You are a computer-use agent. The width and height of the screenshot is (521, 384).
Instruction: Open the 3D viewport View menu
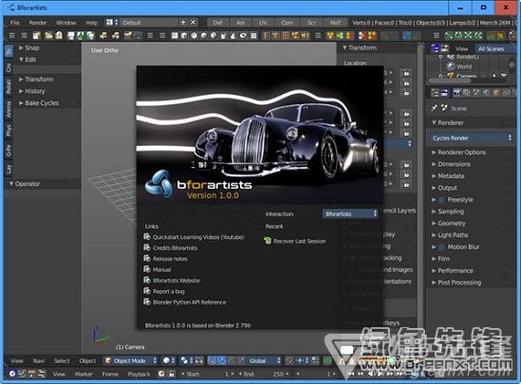point(17,361)
